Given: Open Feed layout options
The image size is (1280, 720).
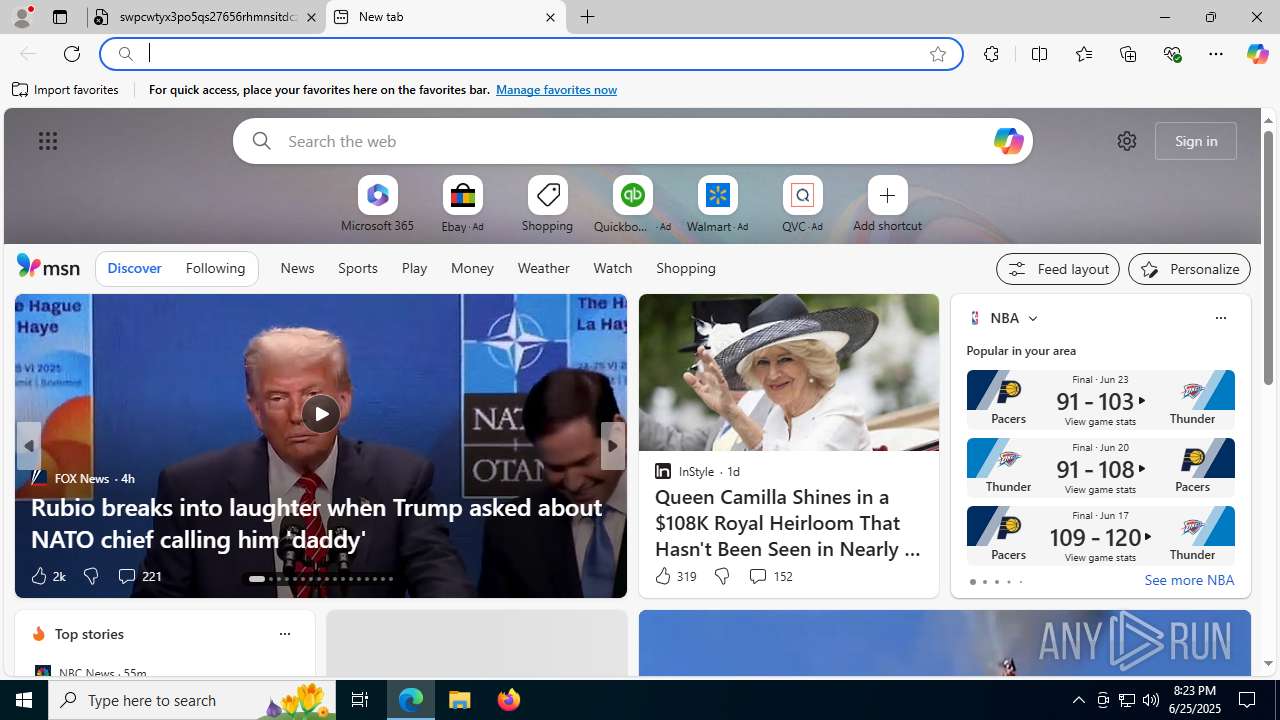Looking at the screenshot, I should pos(1057,269).
